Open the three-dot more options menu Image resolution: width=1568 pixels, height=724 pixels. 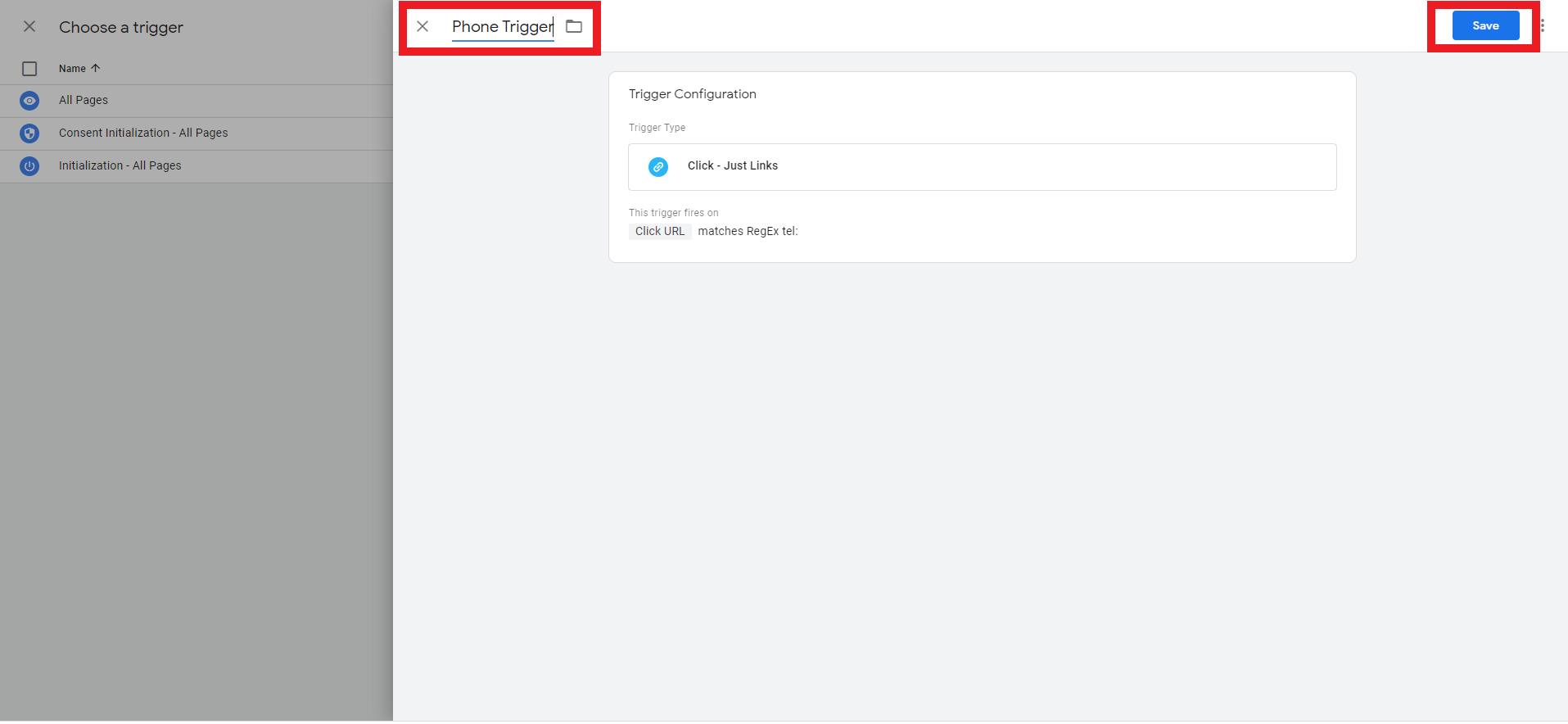click(x=1543, y=25)
